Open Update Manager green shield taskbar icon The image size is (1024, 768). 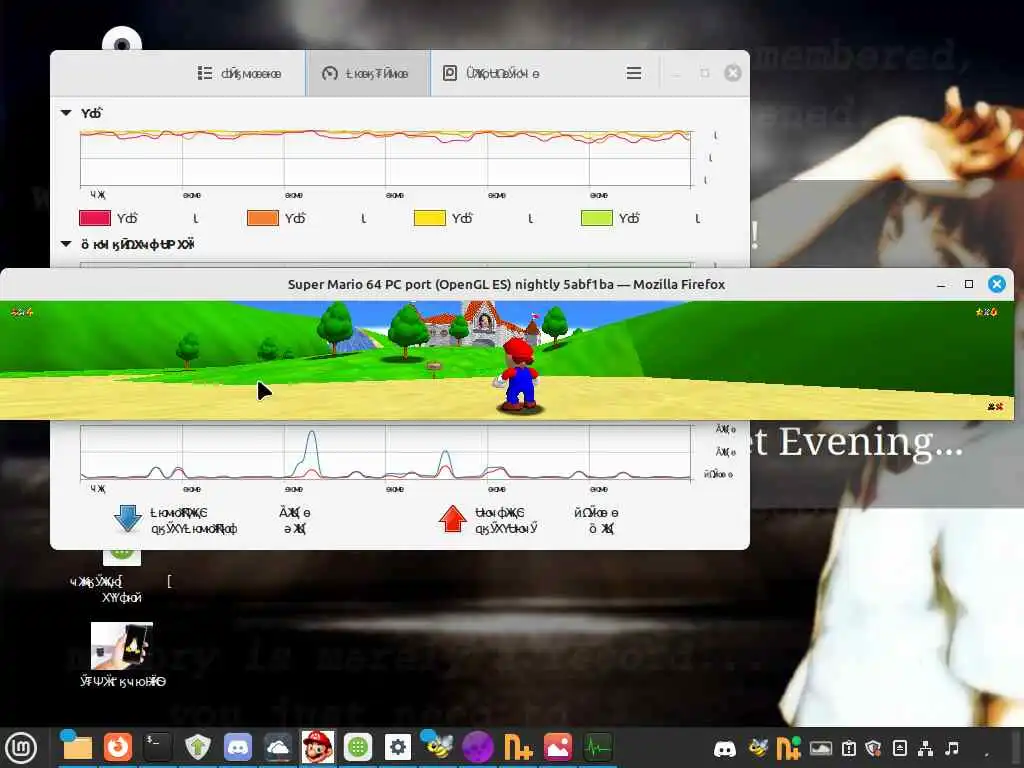tap(197, 747)
